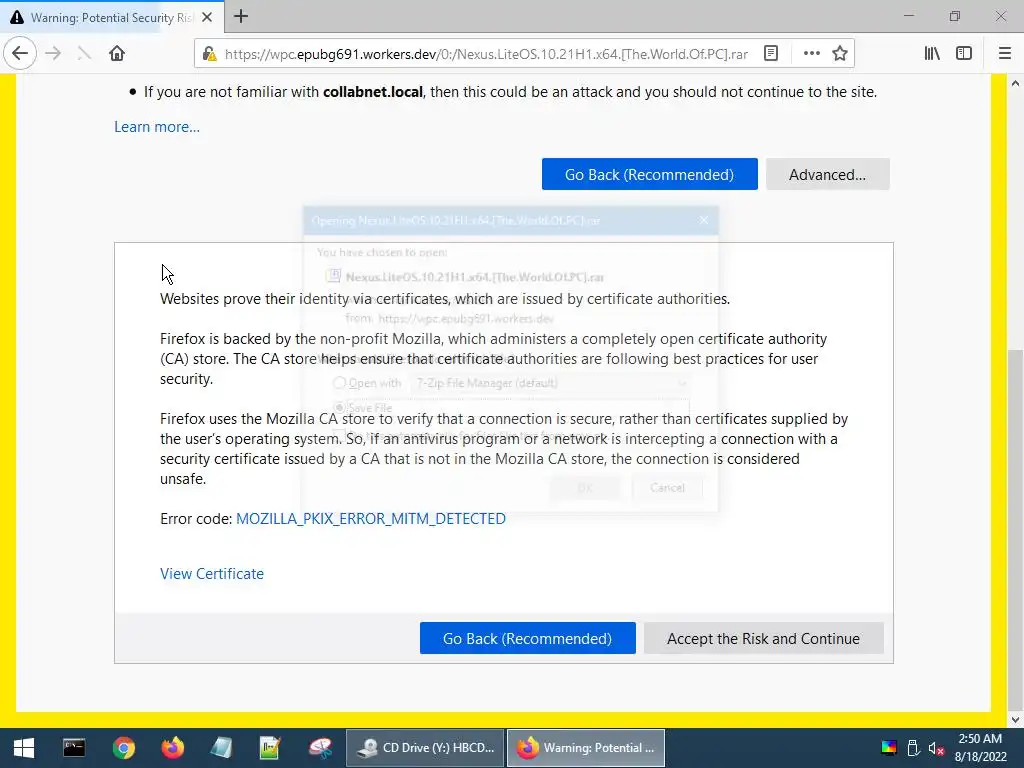Open the Firefox home page icon

click(117, 53)
